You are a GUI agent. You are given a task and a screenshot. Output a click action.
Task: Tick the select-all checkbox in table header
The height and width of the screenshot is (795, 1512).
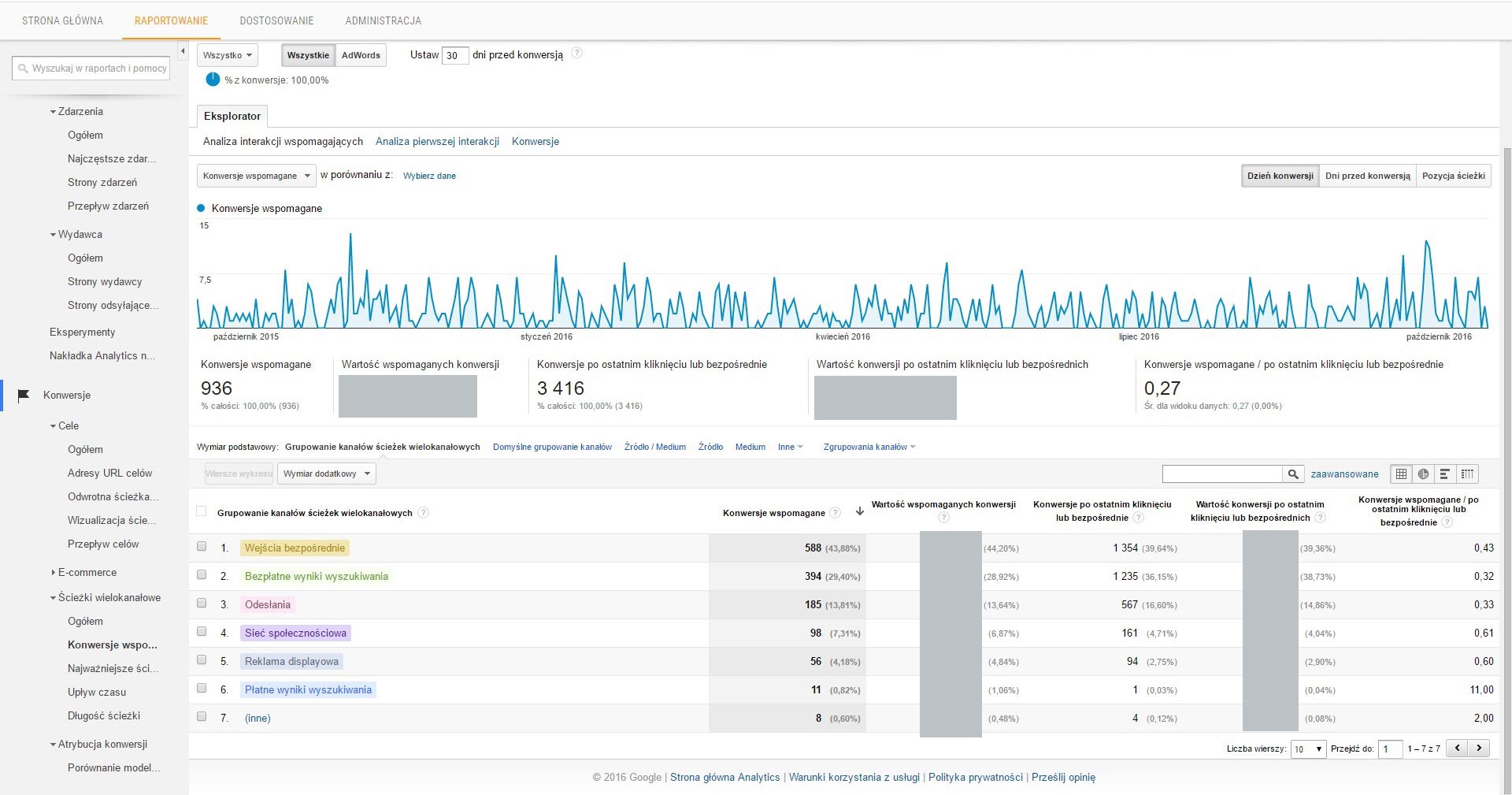pyautogui.click(x=201, y=511)
